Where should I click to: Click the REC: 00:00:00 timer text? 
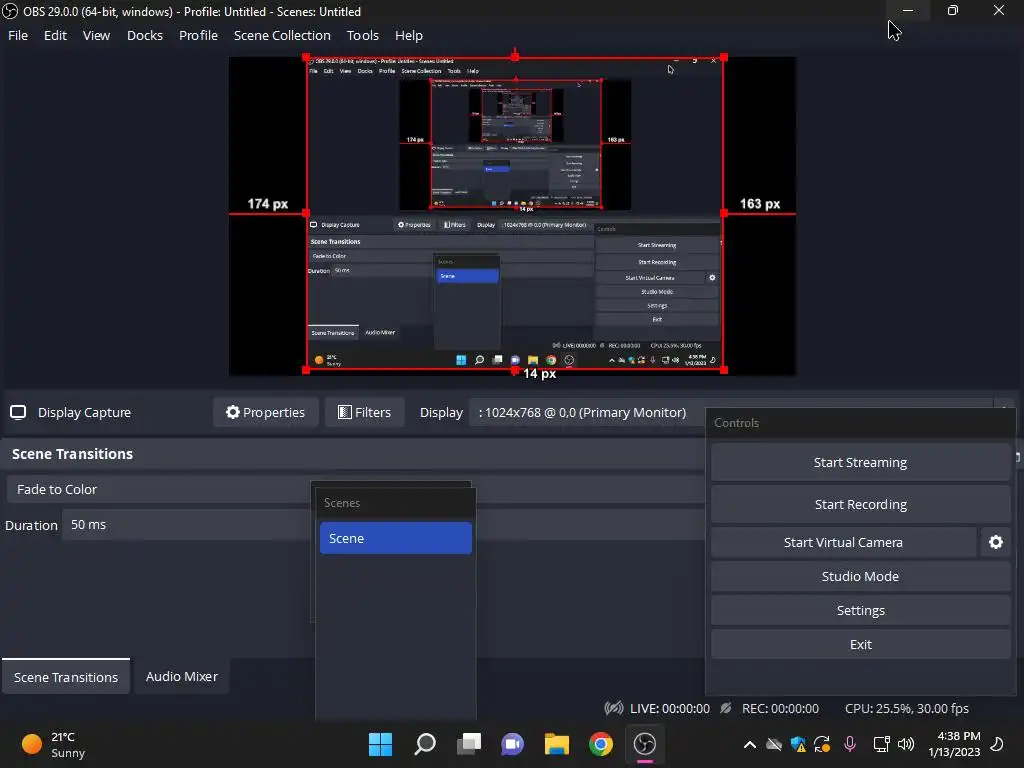click(x=780, y=708)
